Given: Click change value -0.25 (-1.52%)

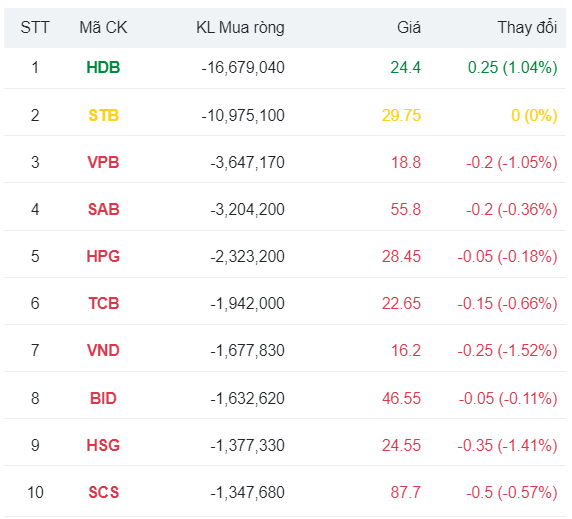Looking at the screenshot, I should point(507,351).
